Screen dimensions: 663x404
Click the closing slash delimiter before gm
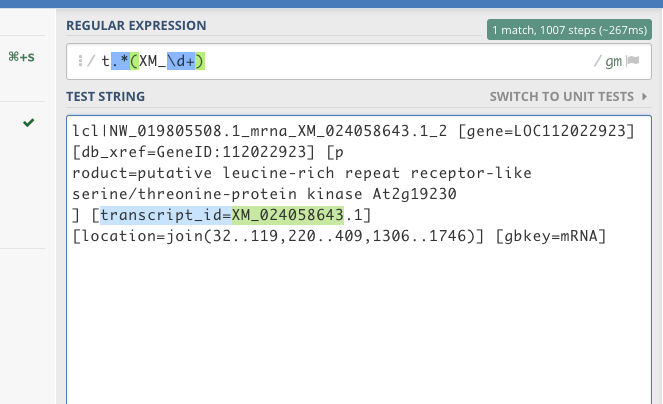(597, 61)
